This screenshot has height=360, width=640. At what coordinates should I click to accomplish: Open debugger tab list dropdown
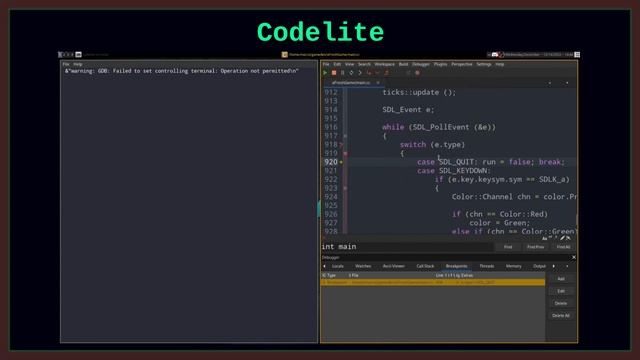567,266
